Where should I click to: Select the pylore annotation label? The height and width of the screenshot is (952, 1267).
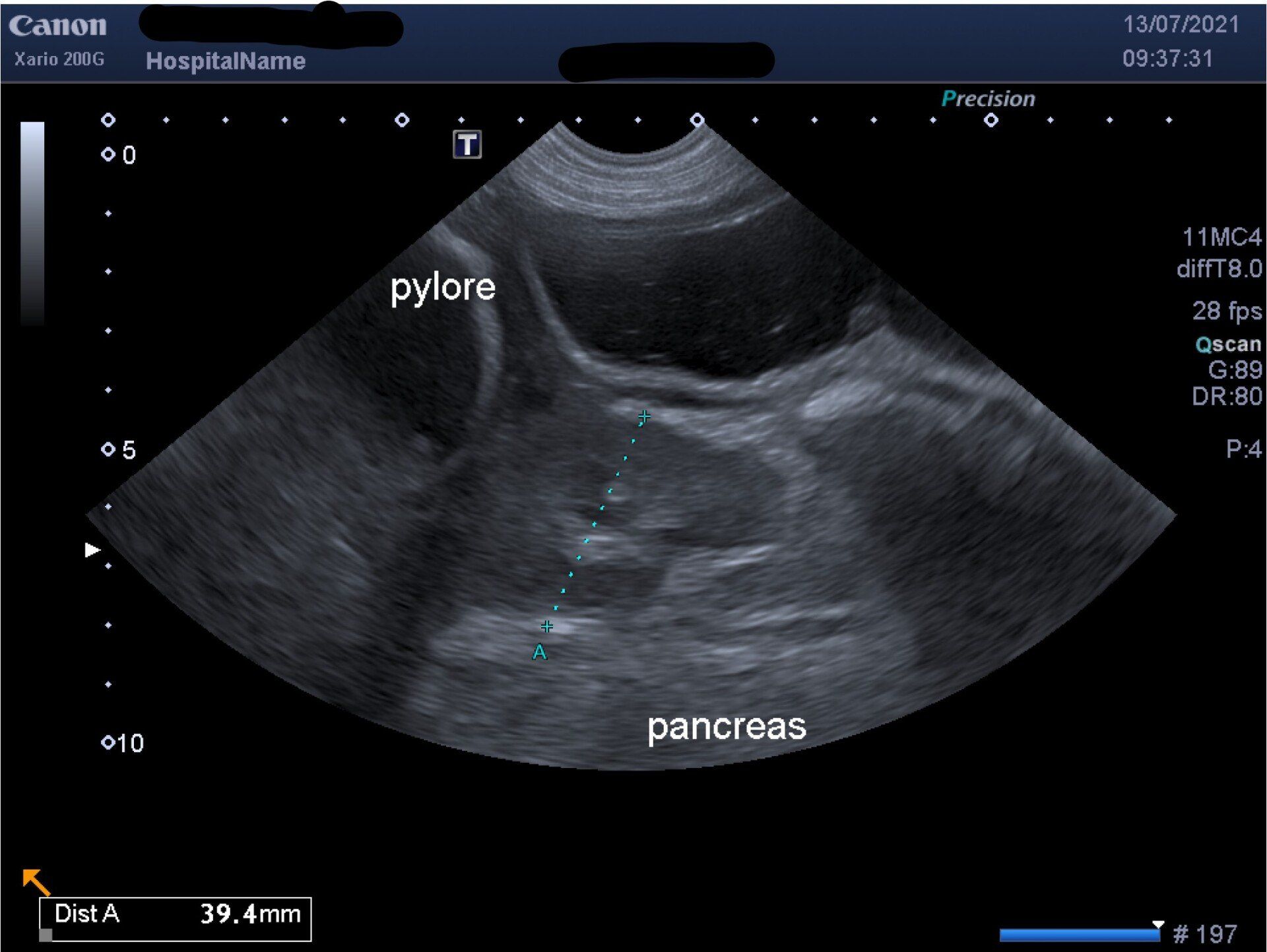442,288
